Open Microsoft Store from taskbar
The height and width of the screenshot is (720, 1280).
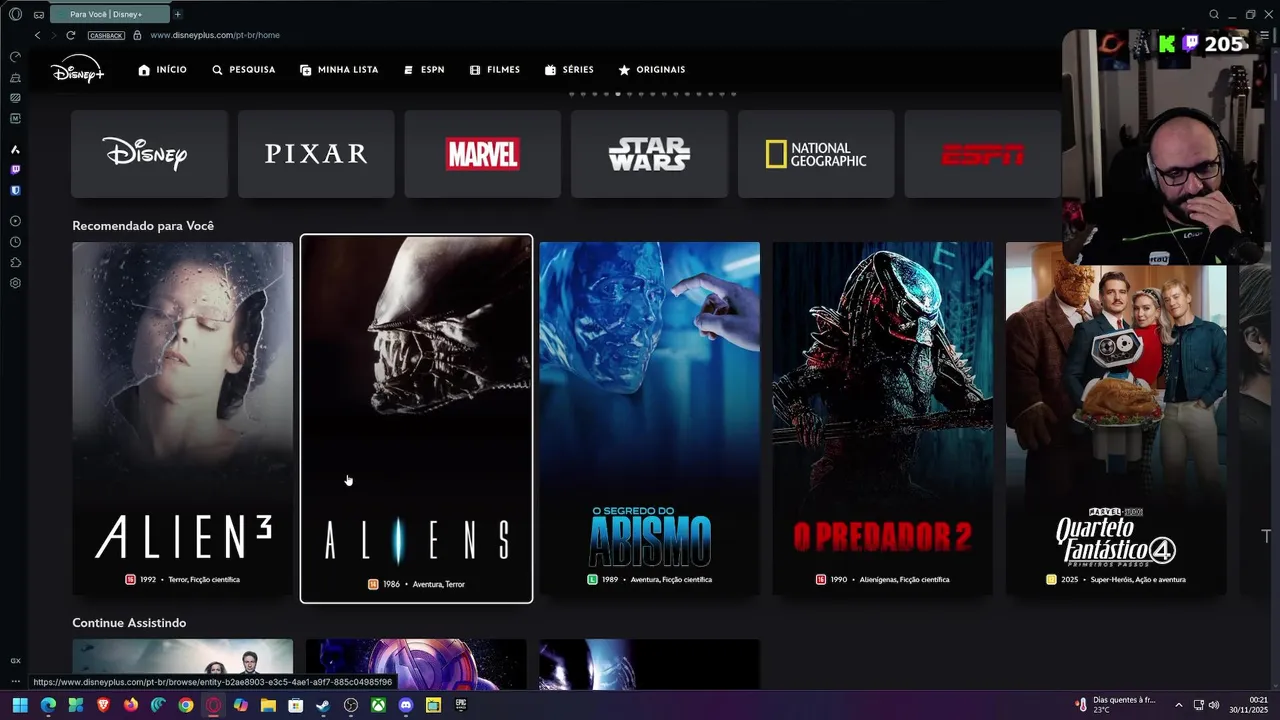296,705
